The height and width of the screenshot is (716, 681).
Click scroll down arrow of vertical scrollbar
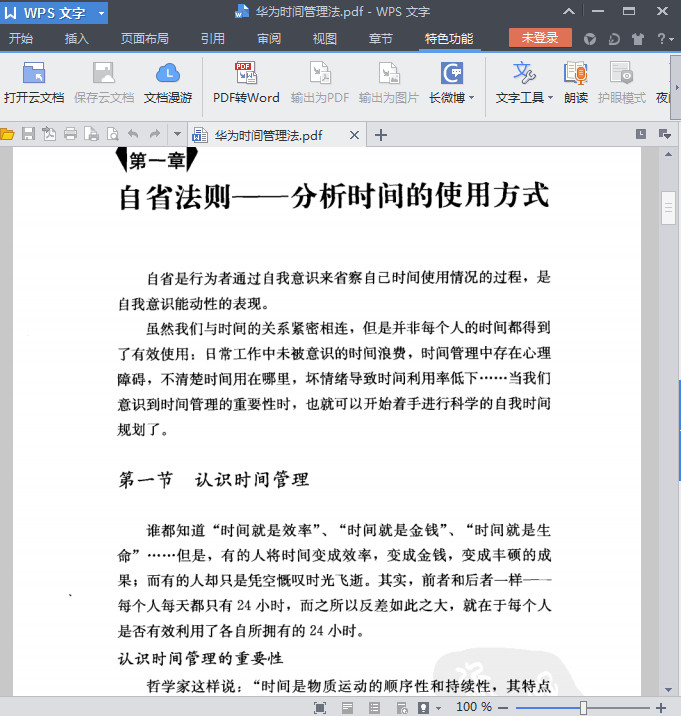click(x=668, y=690)
